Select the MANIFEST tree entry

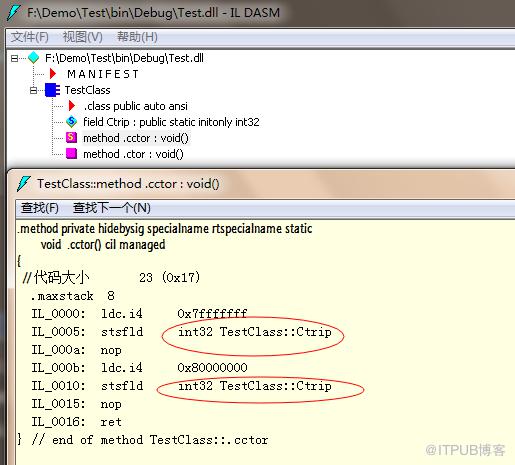[103, 74]
